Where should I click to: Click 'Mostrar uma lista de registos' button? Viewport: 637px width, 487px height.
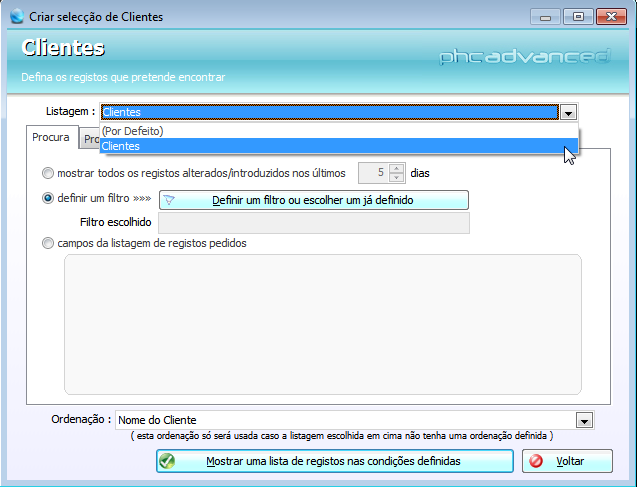(x=335, y=461)
